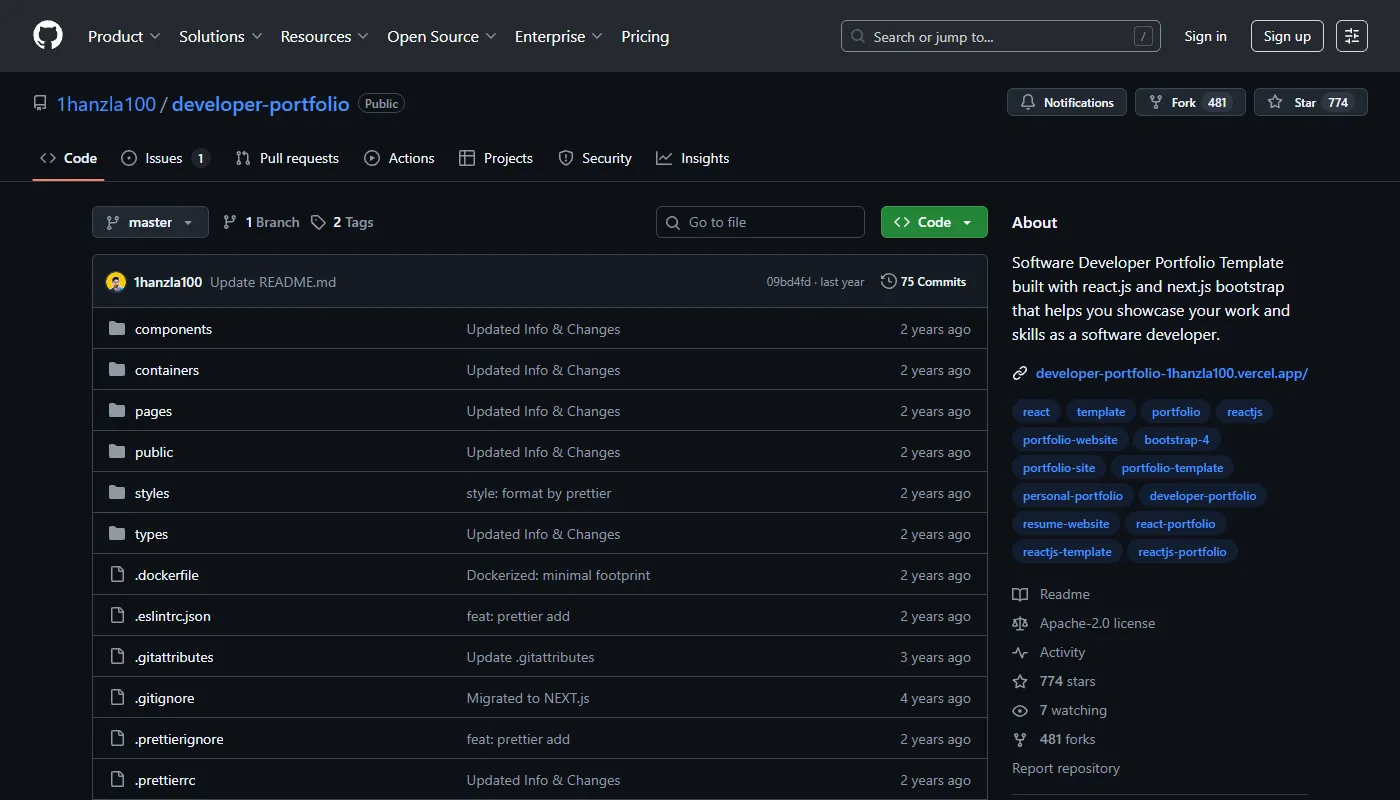Screen dimensions: 1400x800
Task: Open appearance settings icon in header
Action: coord(1352,36)
